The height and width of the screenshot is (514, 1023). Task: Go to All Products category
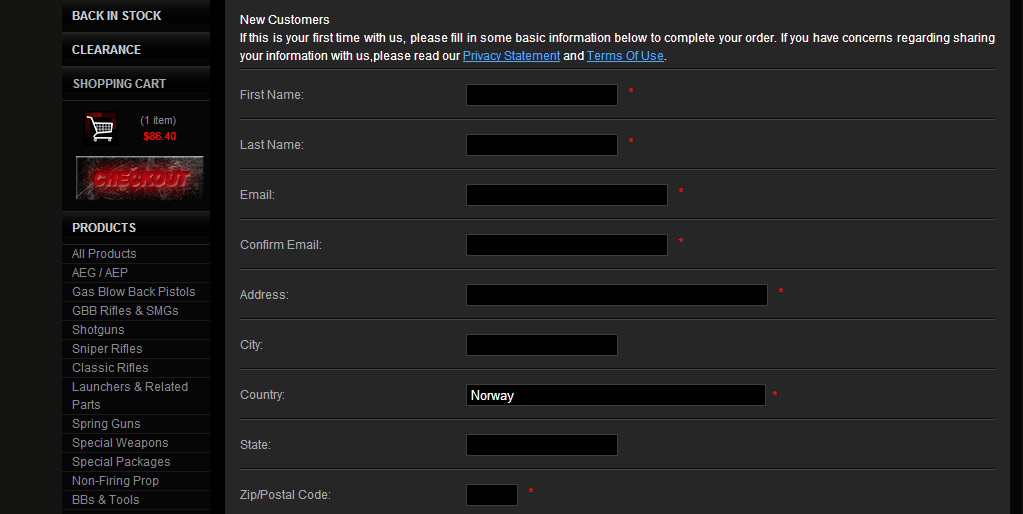104,254
